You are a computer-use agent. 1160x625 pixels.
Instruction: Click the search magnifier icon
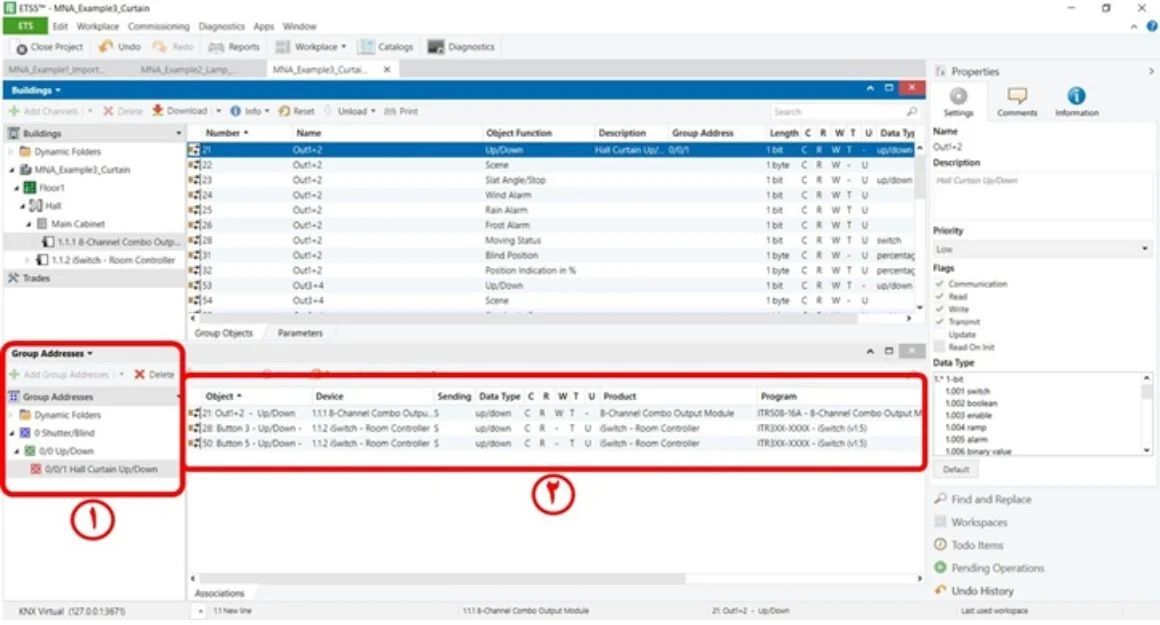pos(911,111)
